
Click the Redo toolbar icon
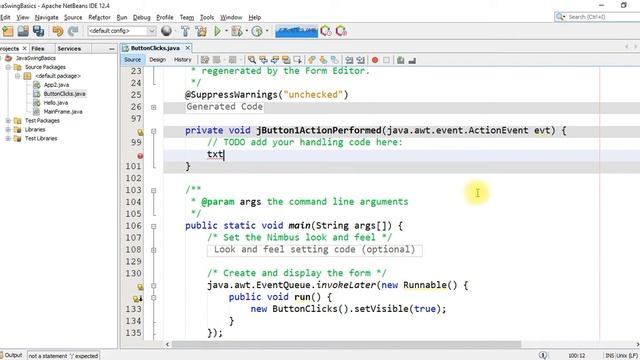point(73,31)
